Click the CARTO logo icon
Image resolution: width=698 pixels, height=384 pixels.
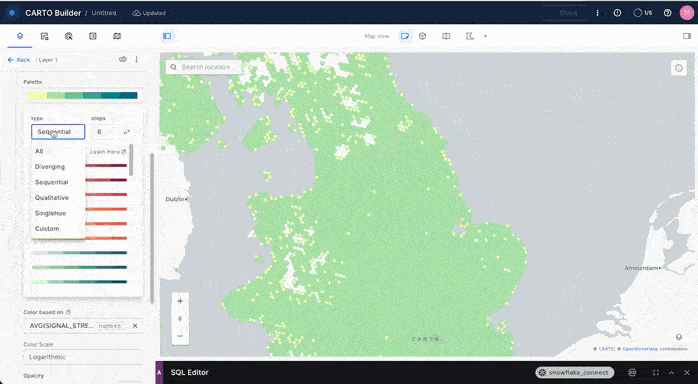click(12, 13)
